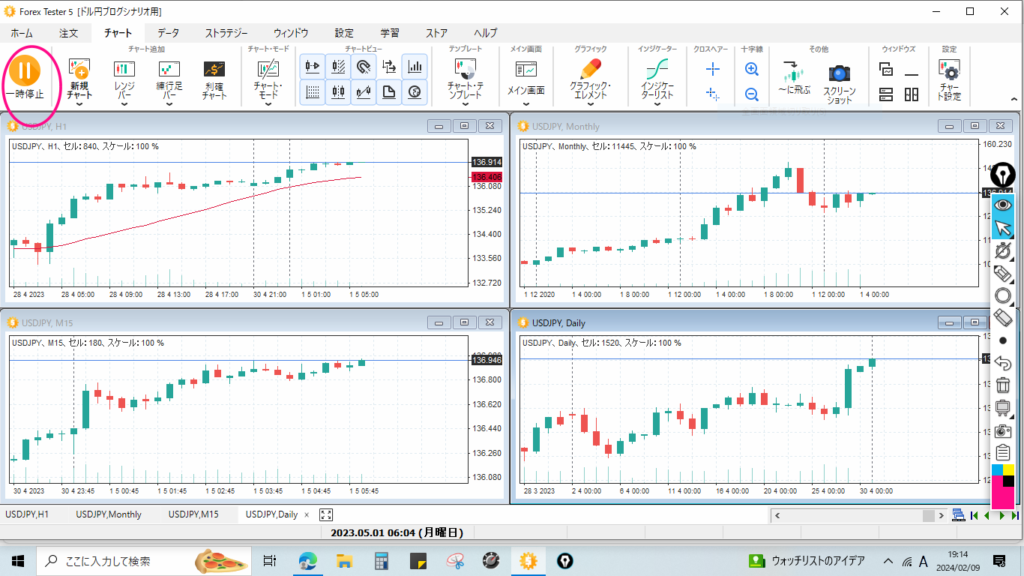This screenshot has height=576, width=1024.
Task: Toggle the chart grid display
Action: coord(313,92)
